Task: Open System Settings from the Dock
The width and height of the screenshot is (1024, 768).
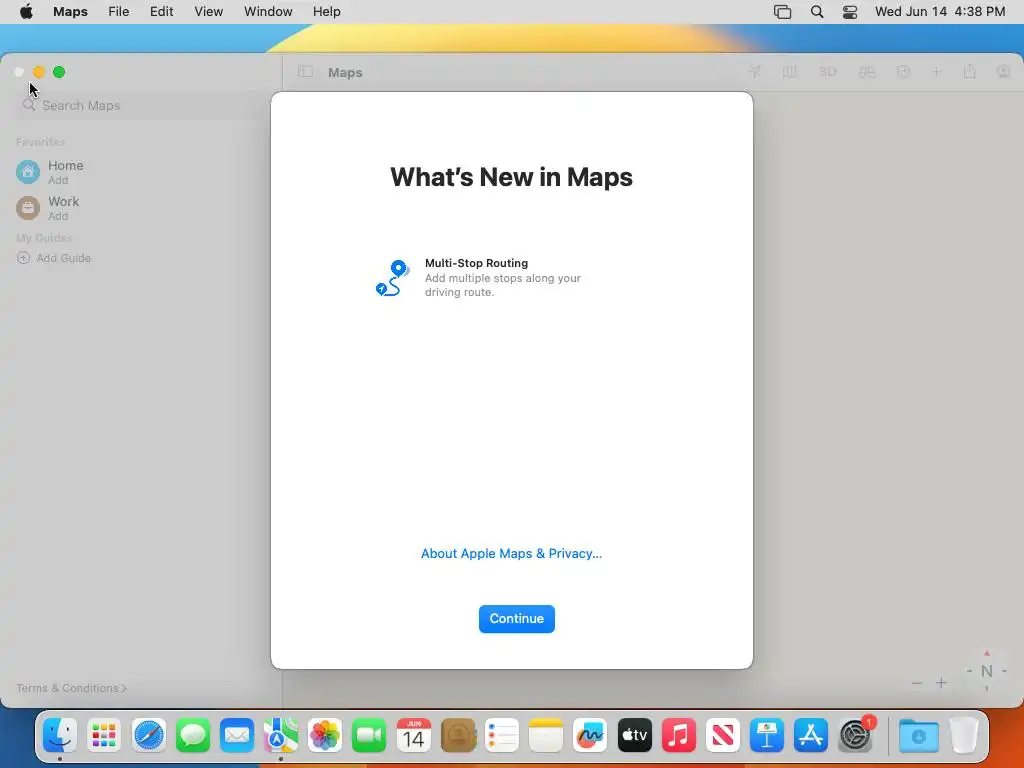Action: tap(856, 736)
